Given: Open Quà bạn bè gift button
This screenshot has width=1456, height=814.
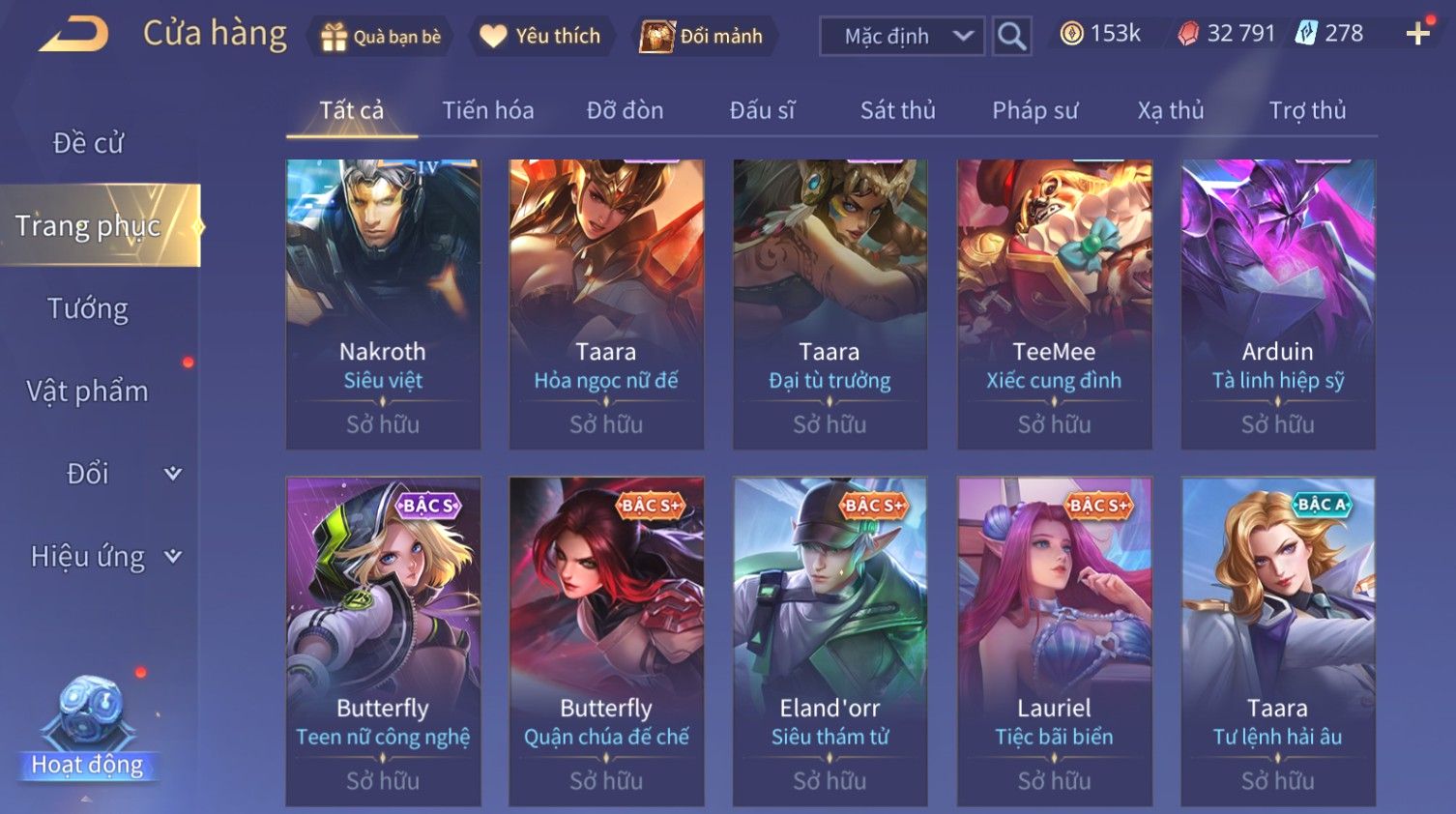Looking at the screenshot, I should tap(381, 37).
